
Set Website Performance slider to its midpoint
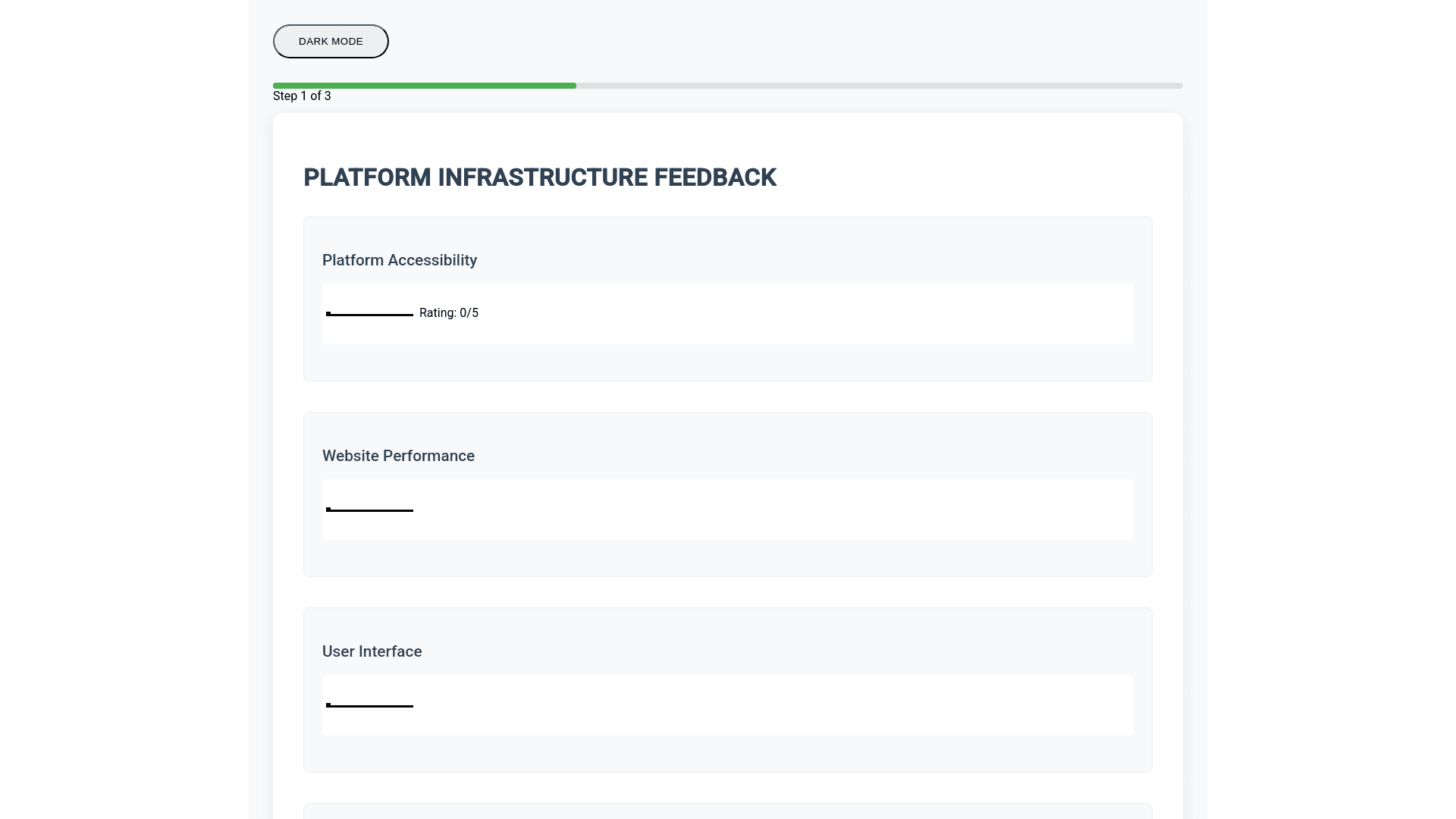370,510
